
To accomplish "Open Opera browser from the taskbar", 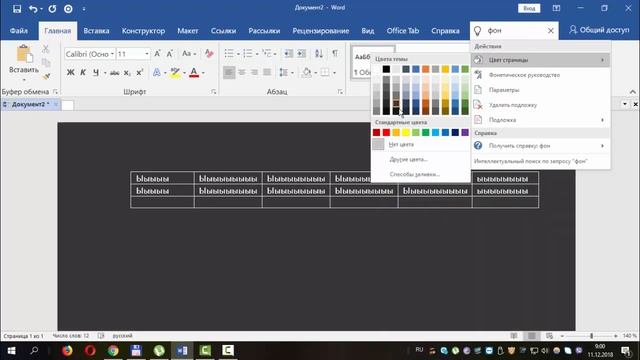I will [90, 351].
